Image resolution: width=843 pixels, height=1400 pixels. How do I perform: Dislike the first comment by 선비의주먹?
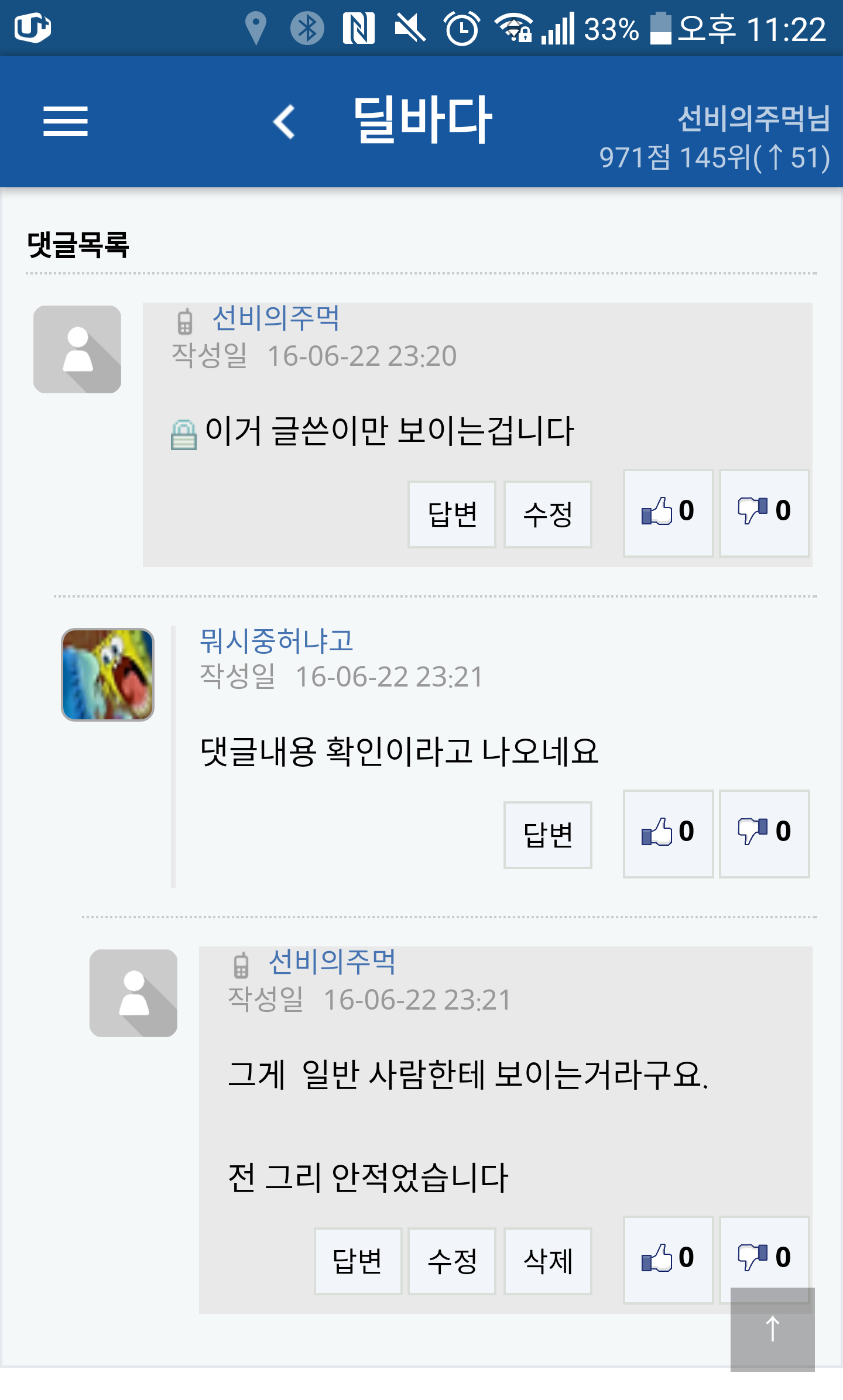point(764,513)
